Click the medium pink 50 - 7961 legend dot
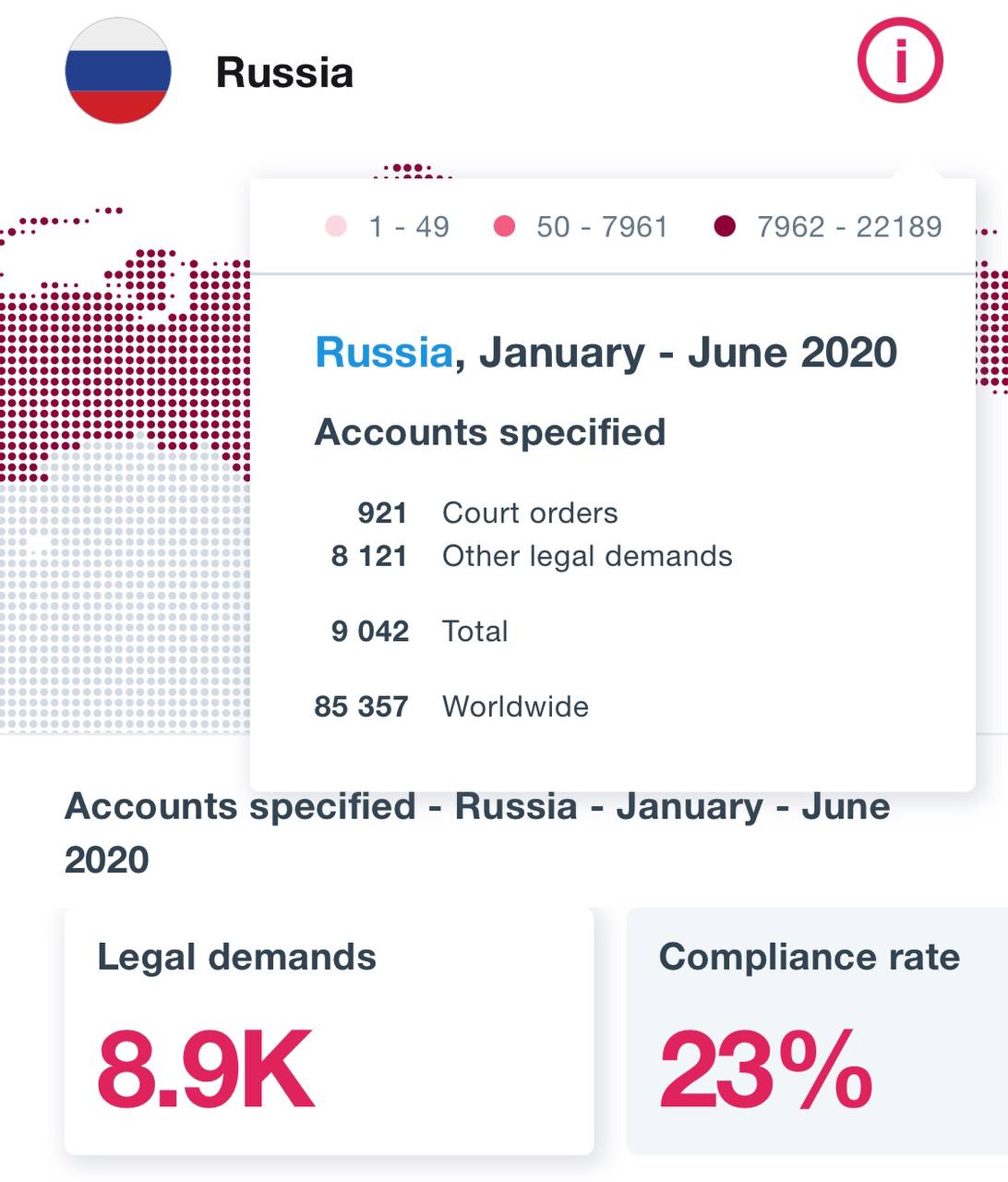 tap(504, 226)
